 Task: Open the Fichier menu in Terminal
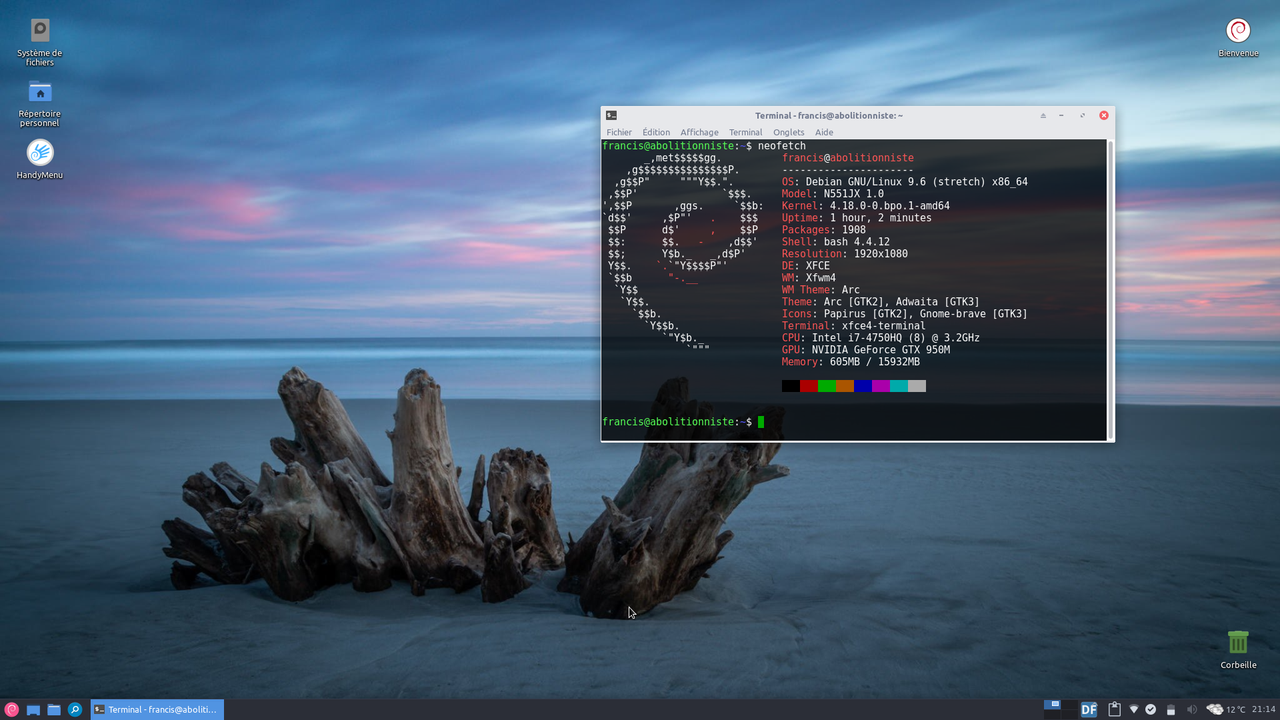[x=618, y=131]
